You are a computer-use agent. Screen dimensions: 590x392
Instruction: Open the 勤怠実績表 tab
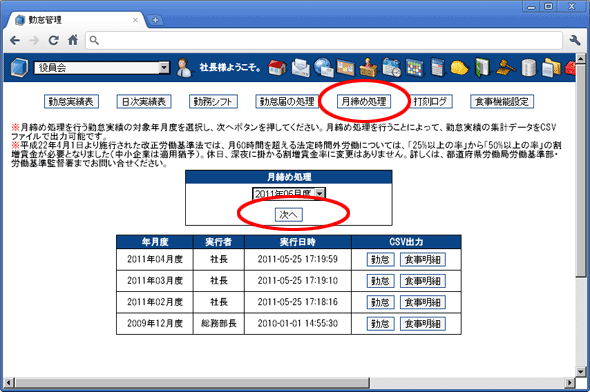point(71,102)
